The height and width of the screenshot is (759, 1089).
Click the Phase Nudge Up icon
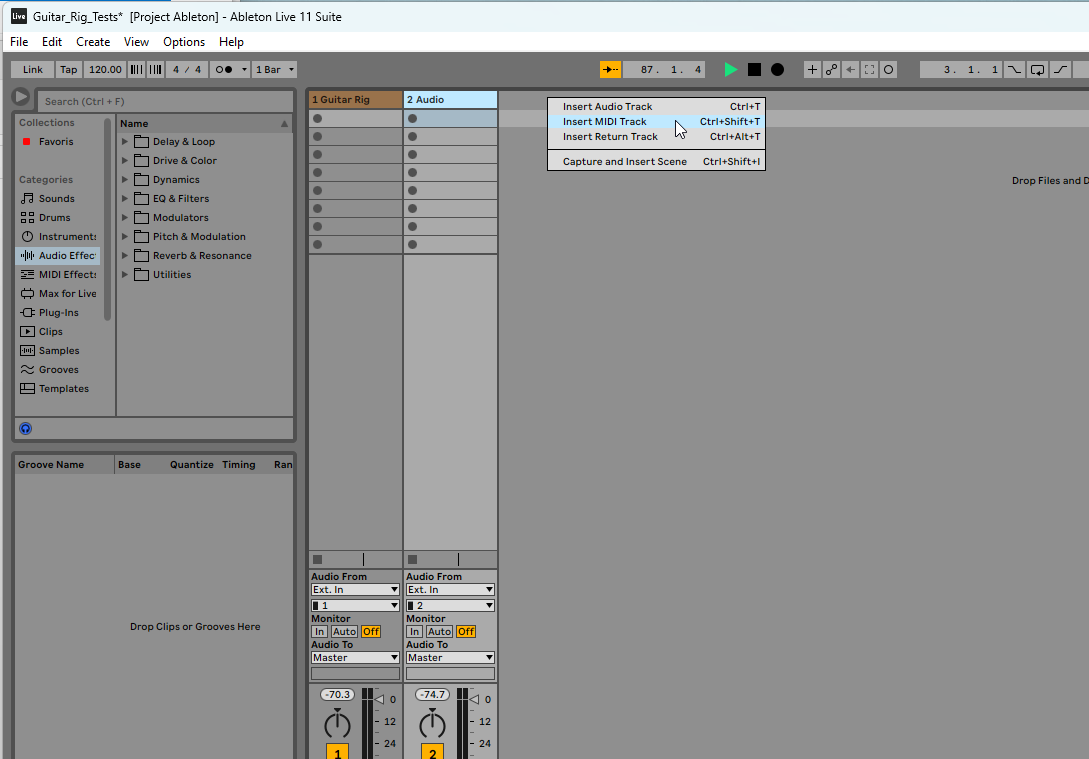coord(156,69)
